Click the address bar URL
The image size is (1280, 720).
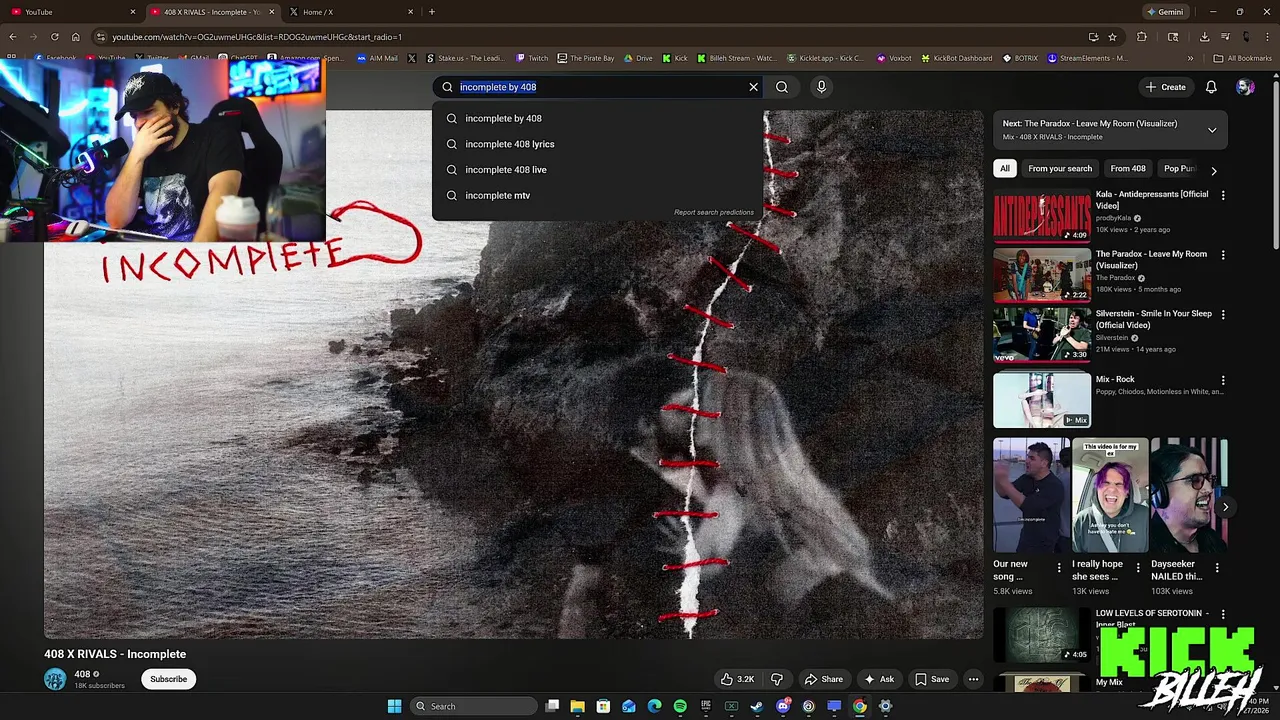[x=257, y=37]
